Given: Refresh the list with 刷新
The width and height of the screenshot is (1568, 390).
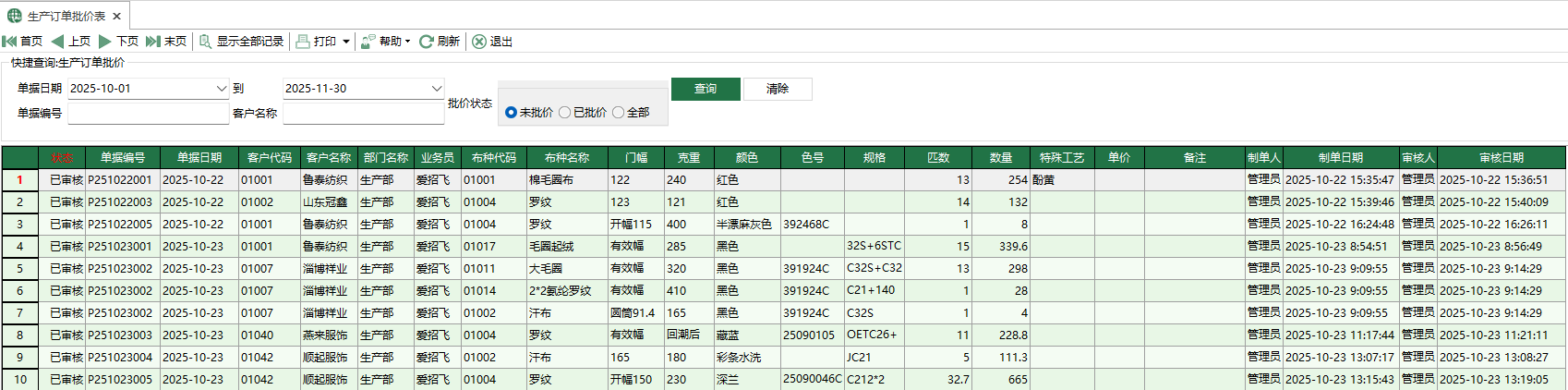Looking at the screenshot, I should pos(440,42).
